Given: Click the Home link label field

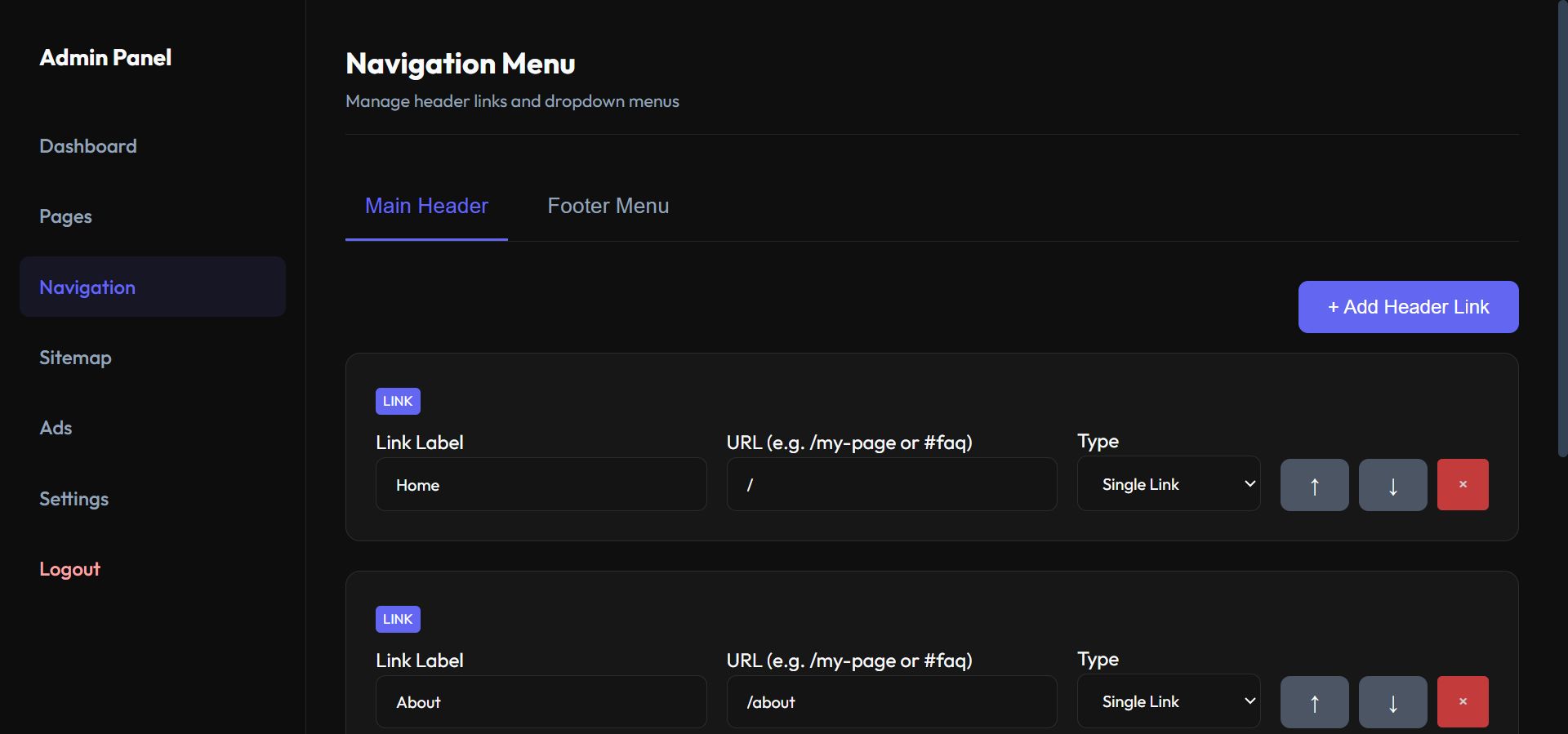Looking at the screenshot, I should click(x=541, y=485).
